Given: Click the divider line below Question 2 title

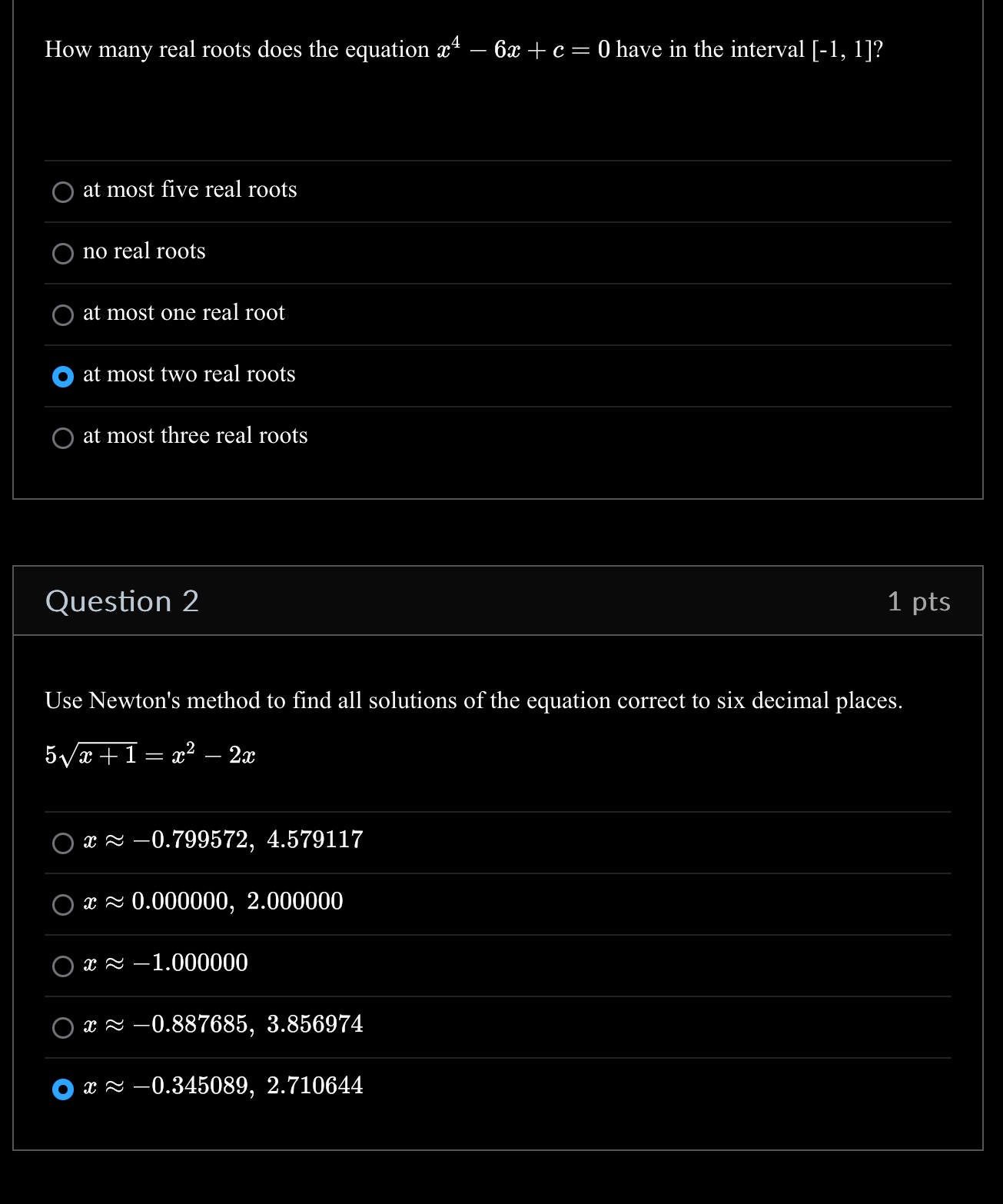Looking at the screenshot, I should tap(500, 635).
